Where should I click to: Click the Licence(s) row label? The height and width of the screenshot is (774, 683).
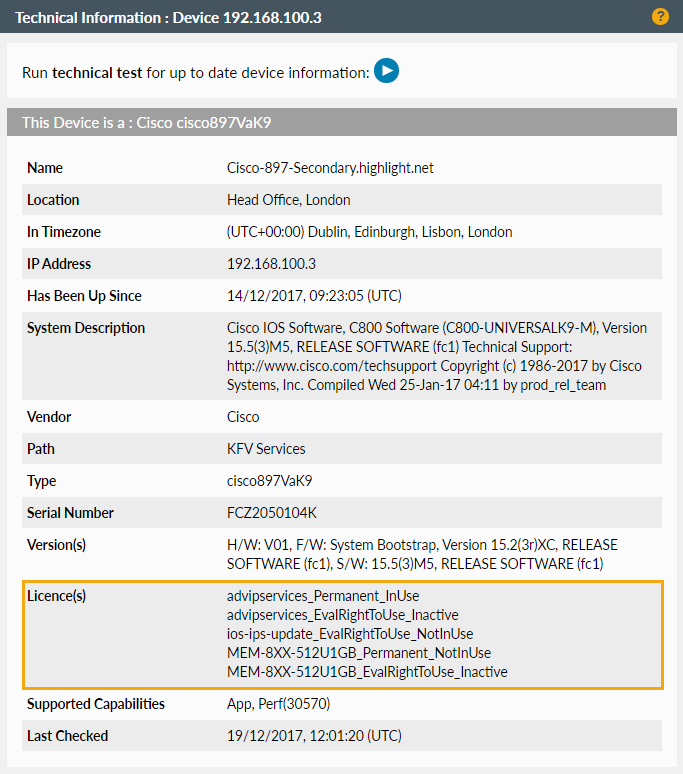tap(56, 596)
